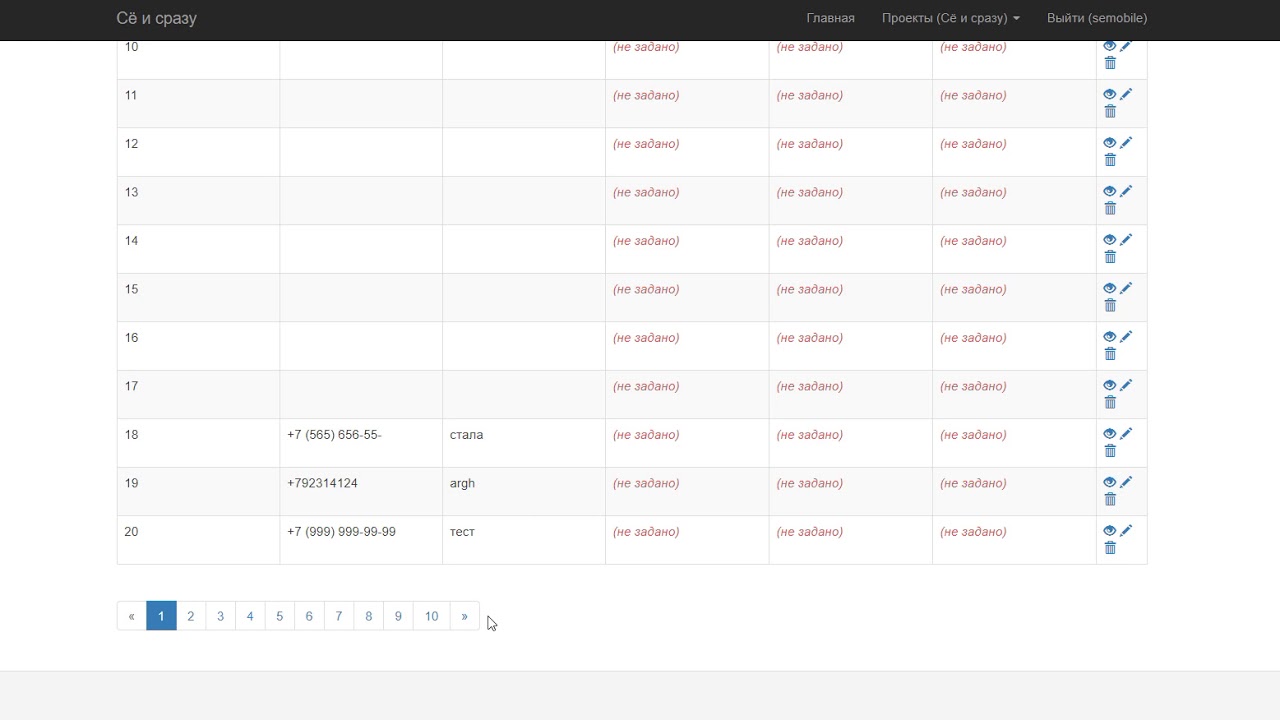
Task: Open pagination page 9
Action: (398, 616)
